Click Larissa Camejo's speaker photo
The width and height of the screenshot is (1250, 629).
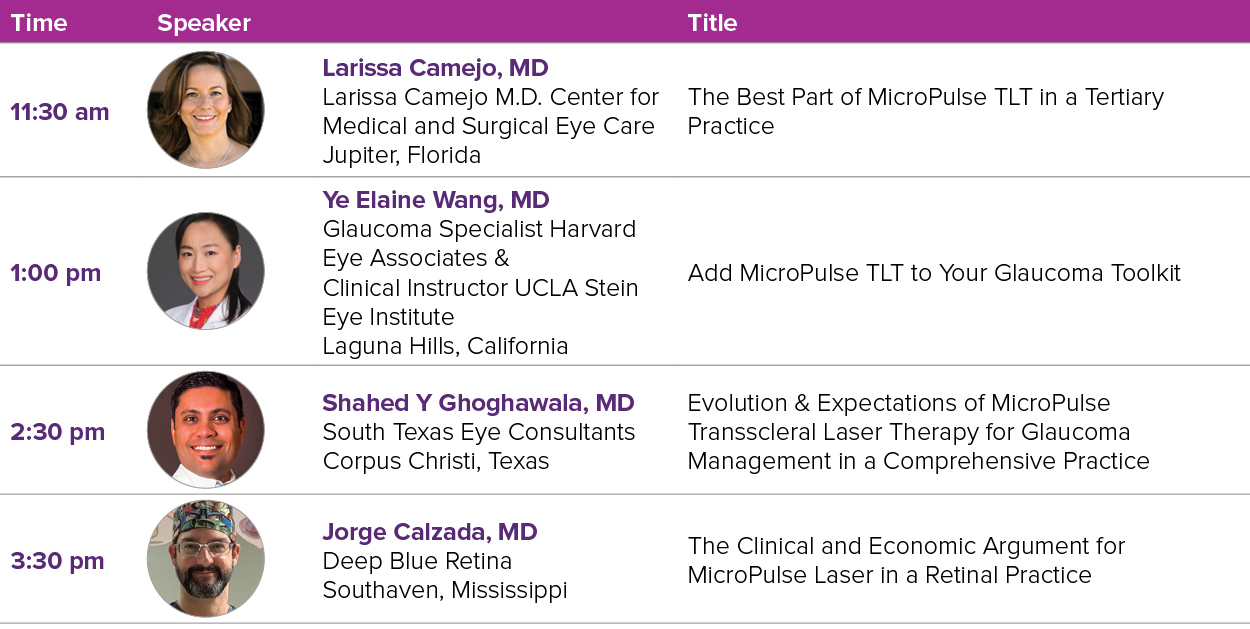pyautogui.click(x=206, y=110)
